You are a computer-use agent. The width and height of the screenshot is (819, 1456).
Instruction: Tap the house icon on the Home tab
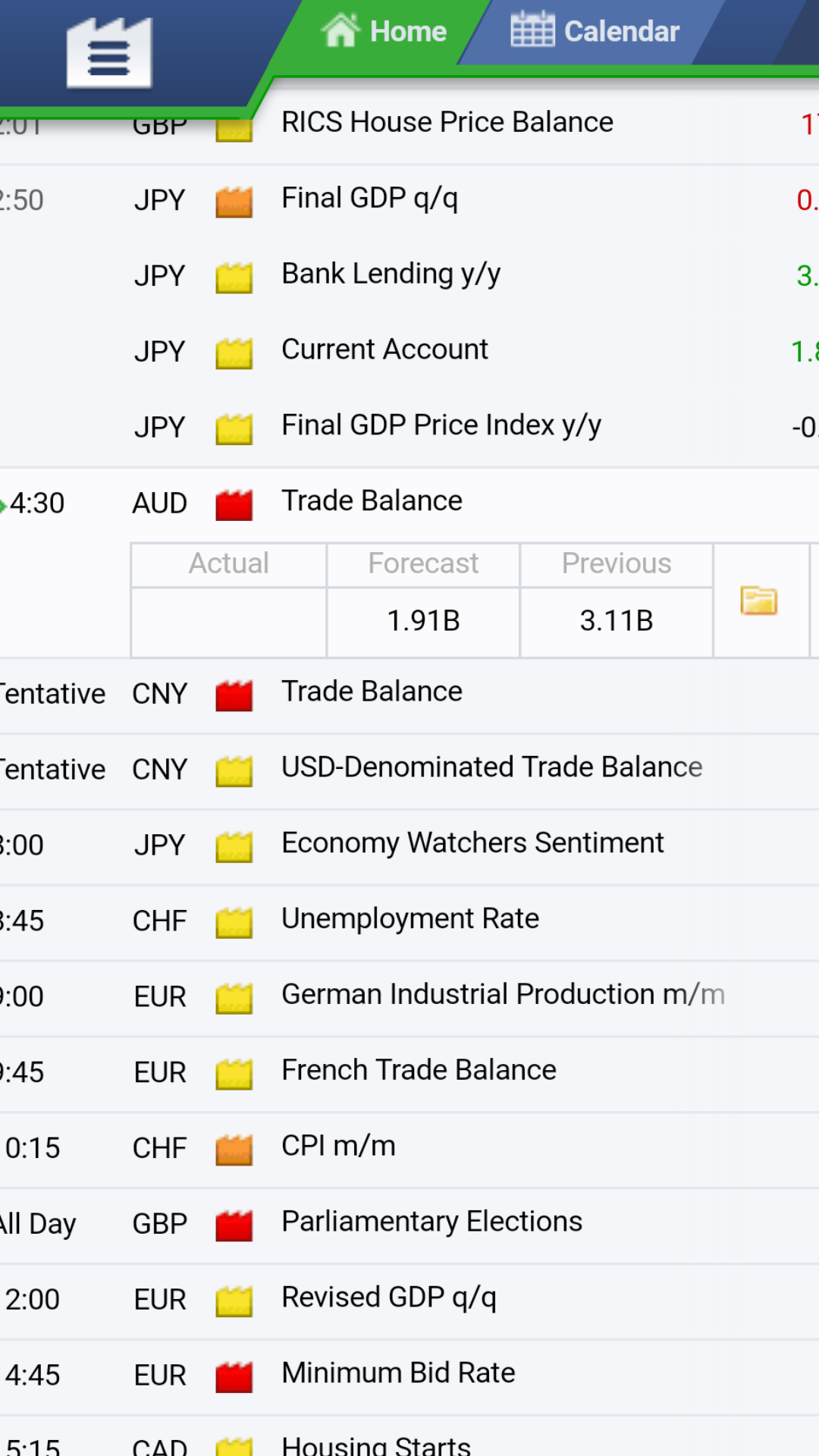(340, 30)
